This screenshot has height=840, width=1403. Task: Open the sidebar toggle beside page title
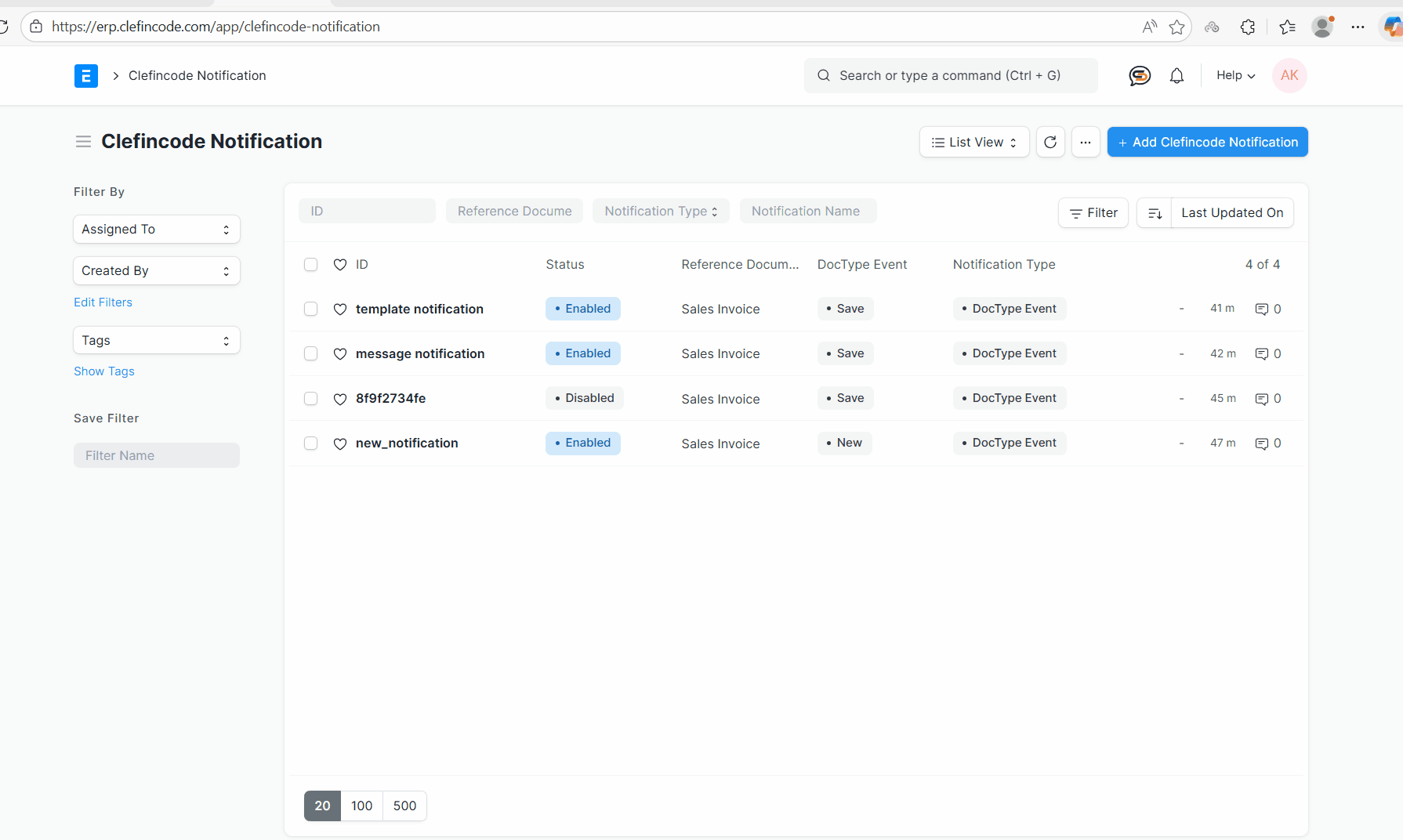[83, 141]
